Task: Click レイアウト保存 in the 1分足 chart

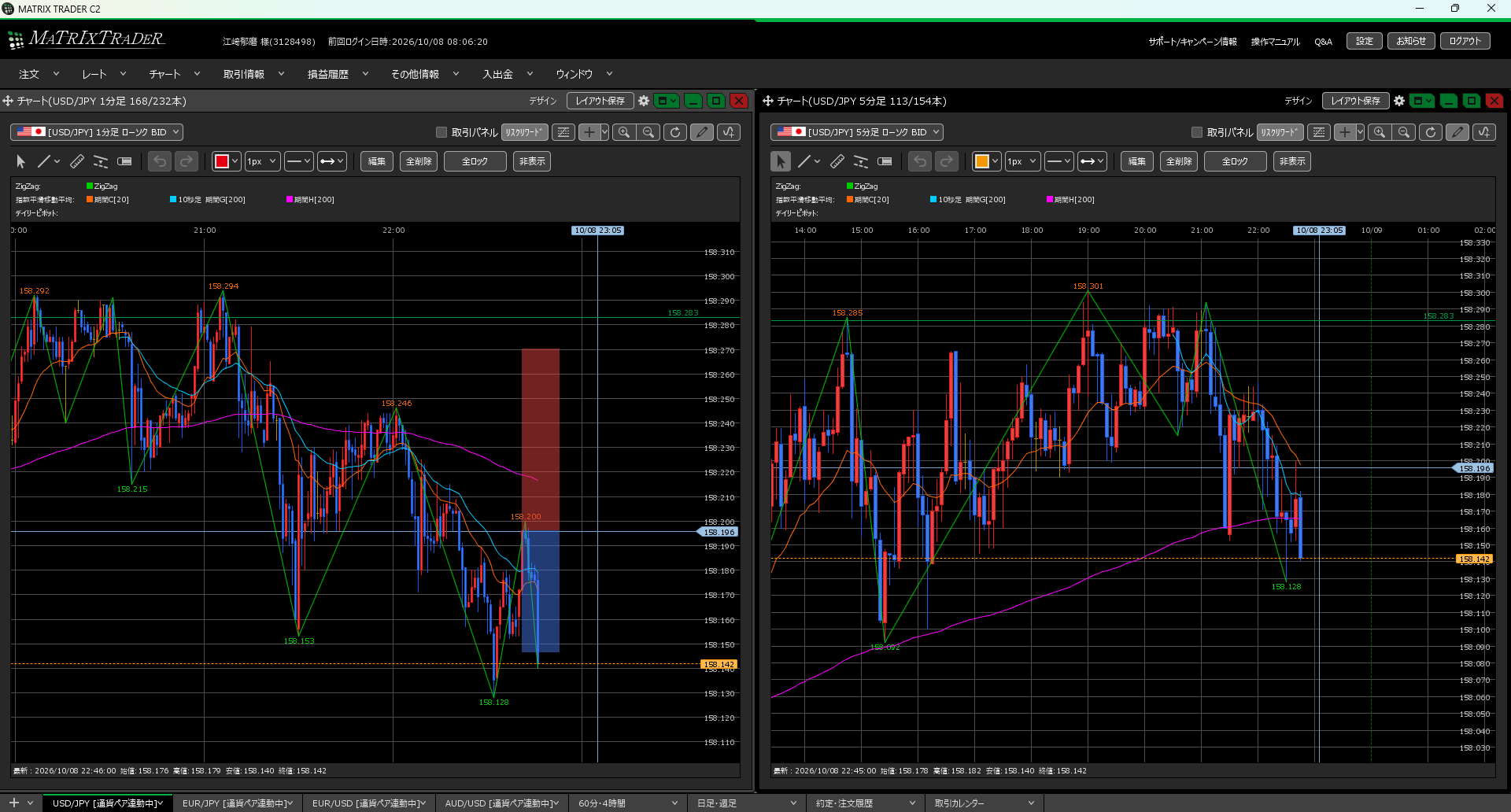Action: tap(600, 101)
